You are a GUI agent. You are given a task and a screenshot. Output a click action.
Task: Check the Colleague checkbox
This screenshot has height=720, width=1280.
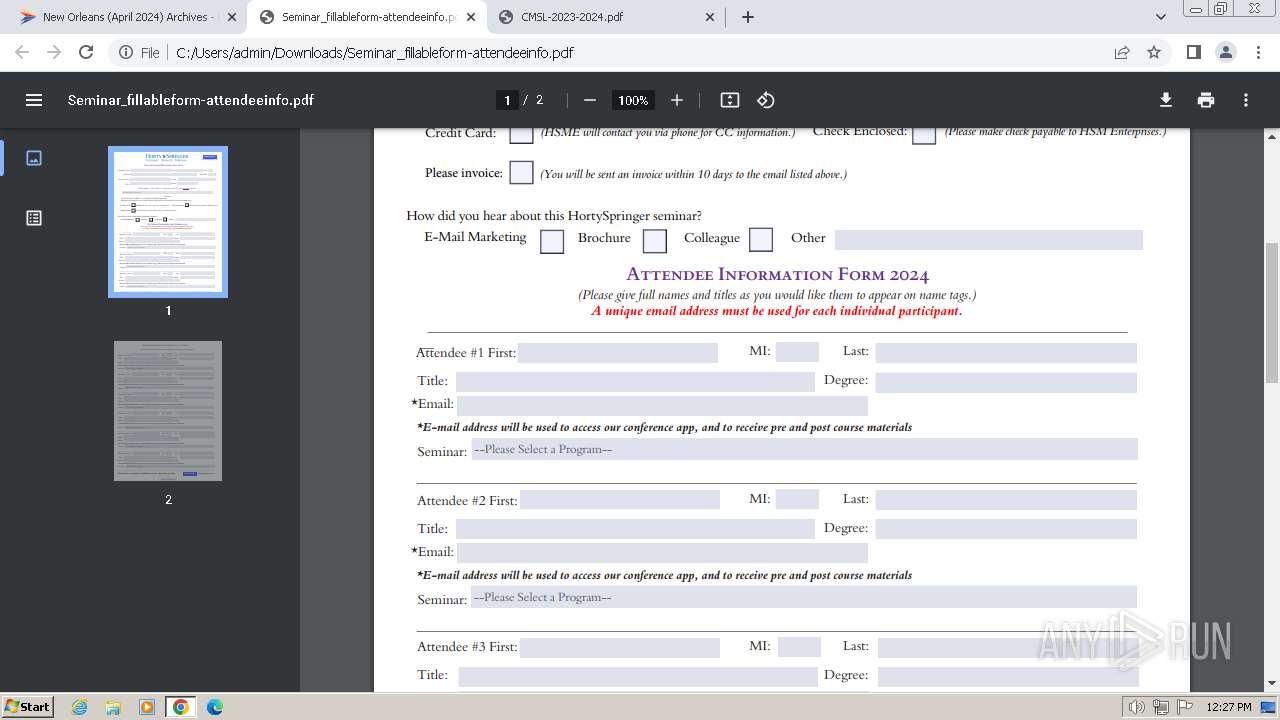click(x=761, y=240)
